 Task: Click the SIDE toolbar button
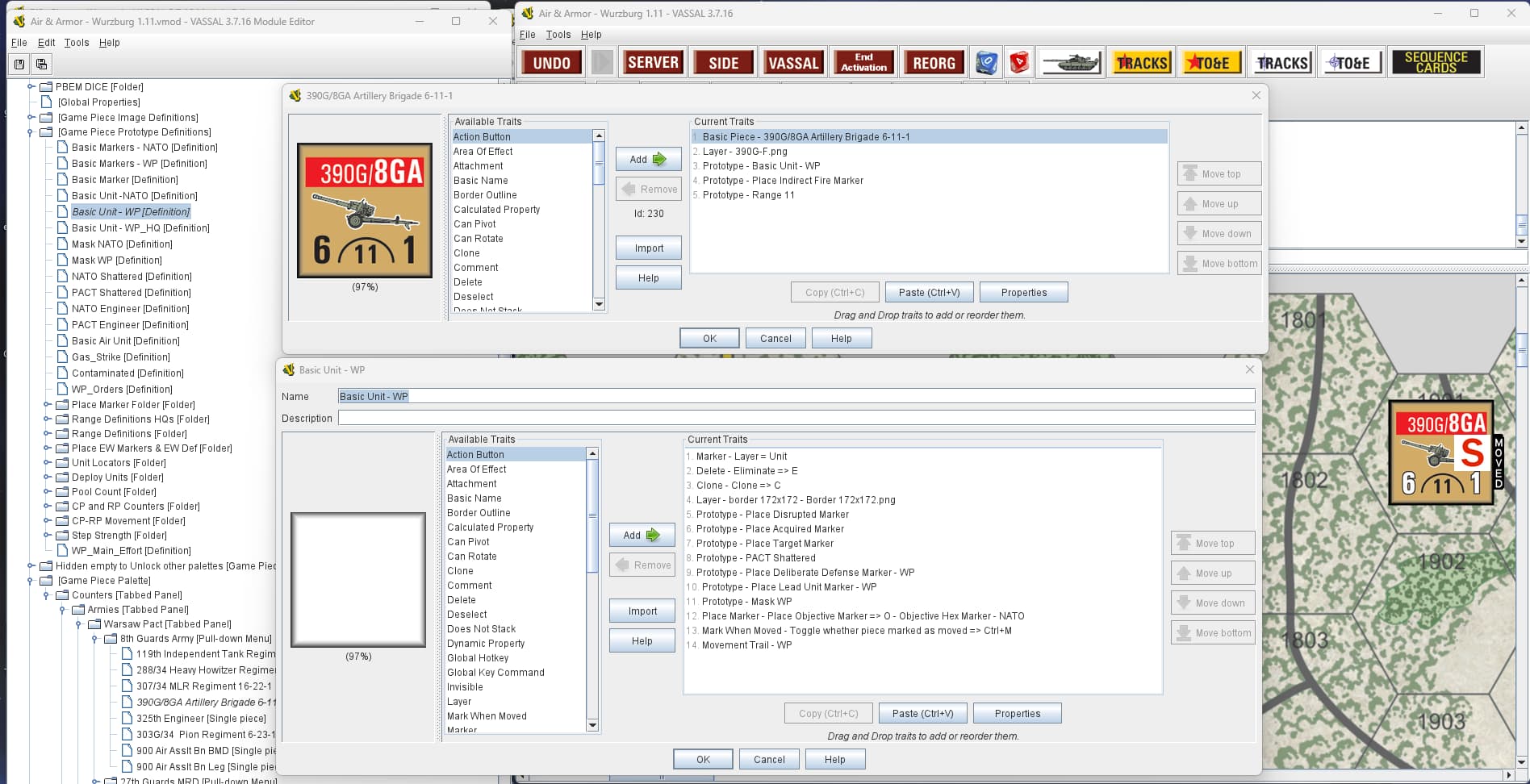click(723, 63)
